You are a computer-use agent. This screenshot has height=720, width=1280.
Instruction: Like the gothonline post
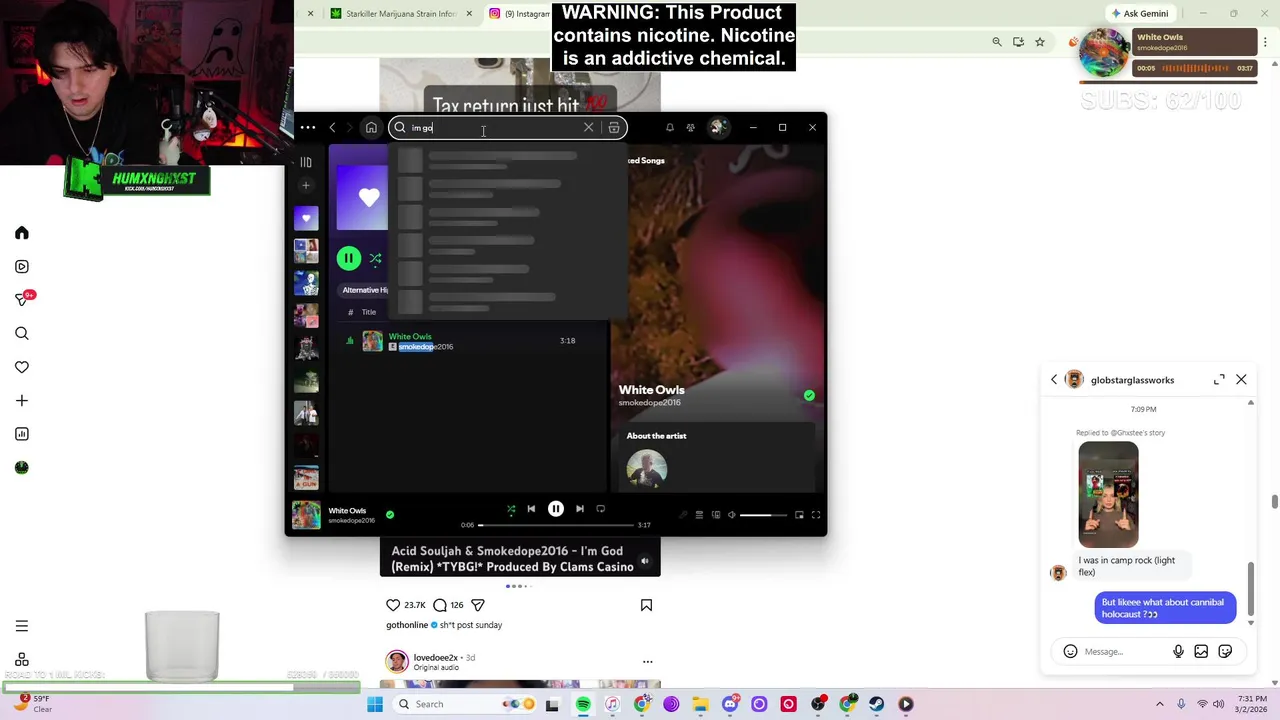[393, 605]
